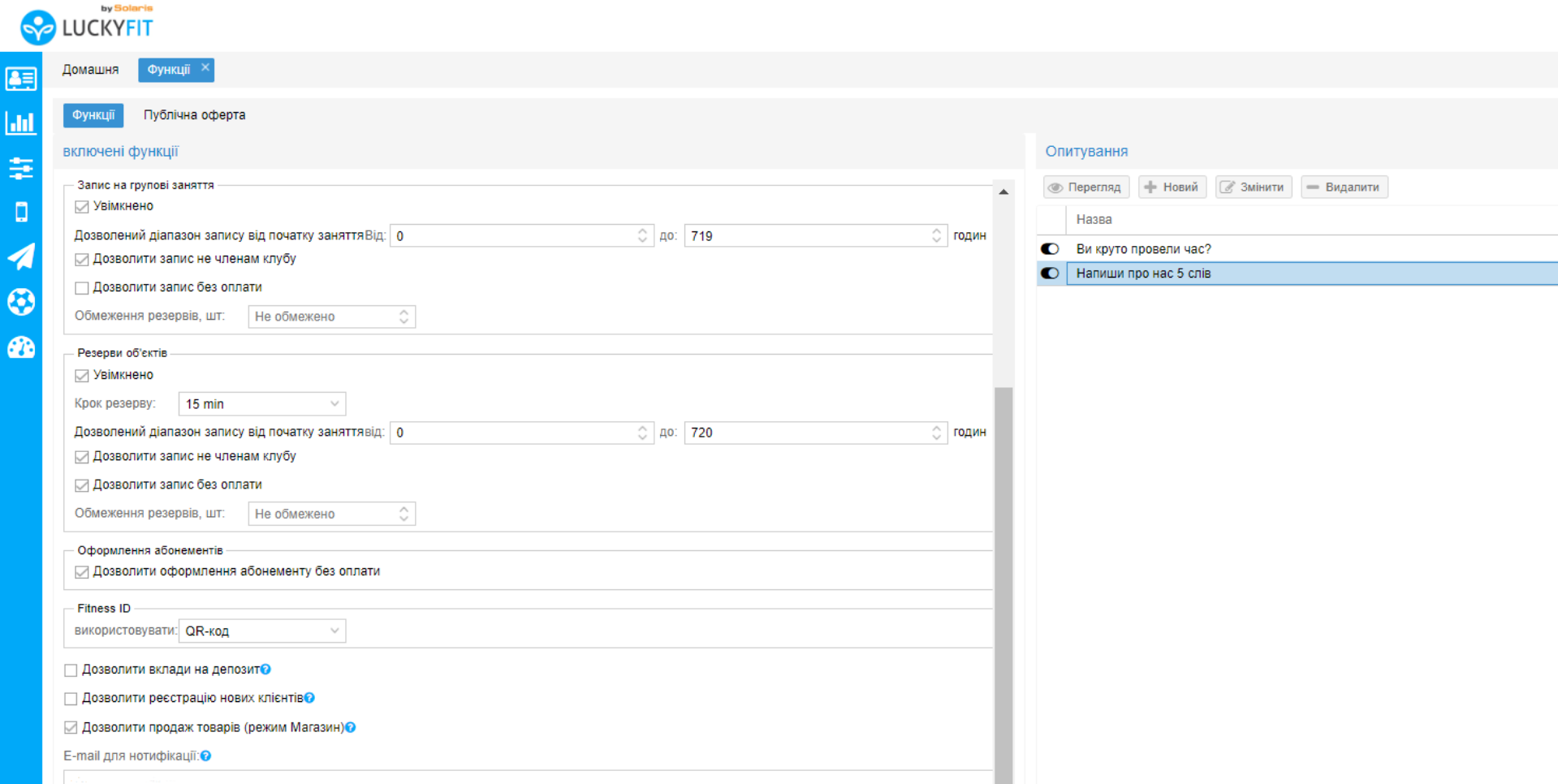Select the Функції sub-tab
The image size is (1558, 784).
tap(93, 115)
